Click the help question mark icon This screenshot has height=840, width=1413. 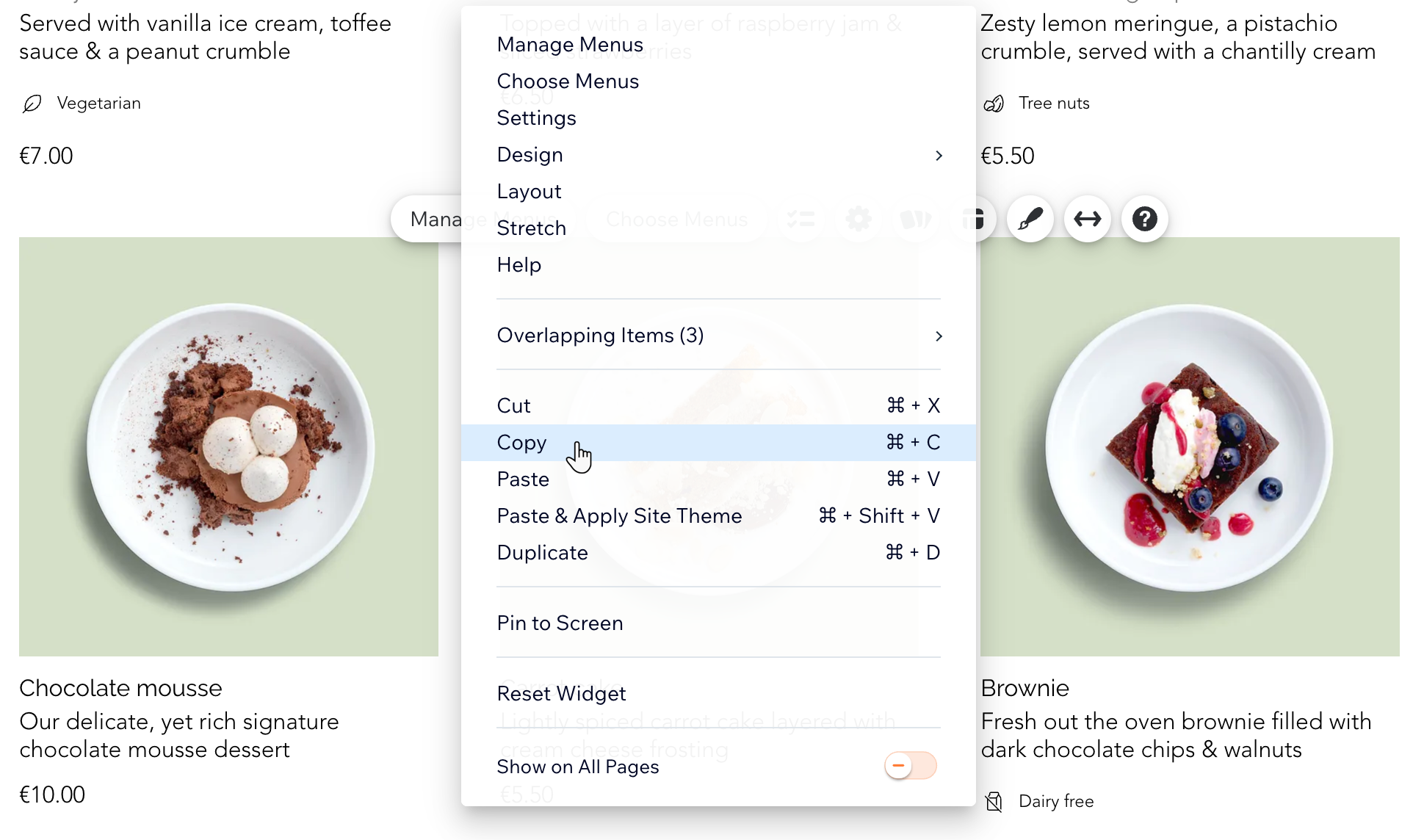coord(1144,218)
